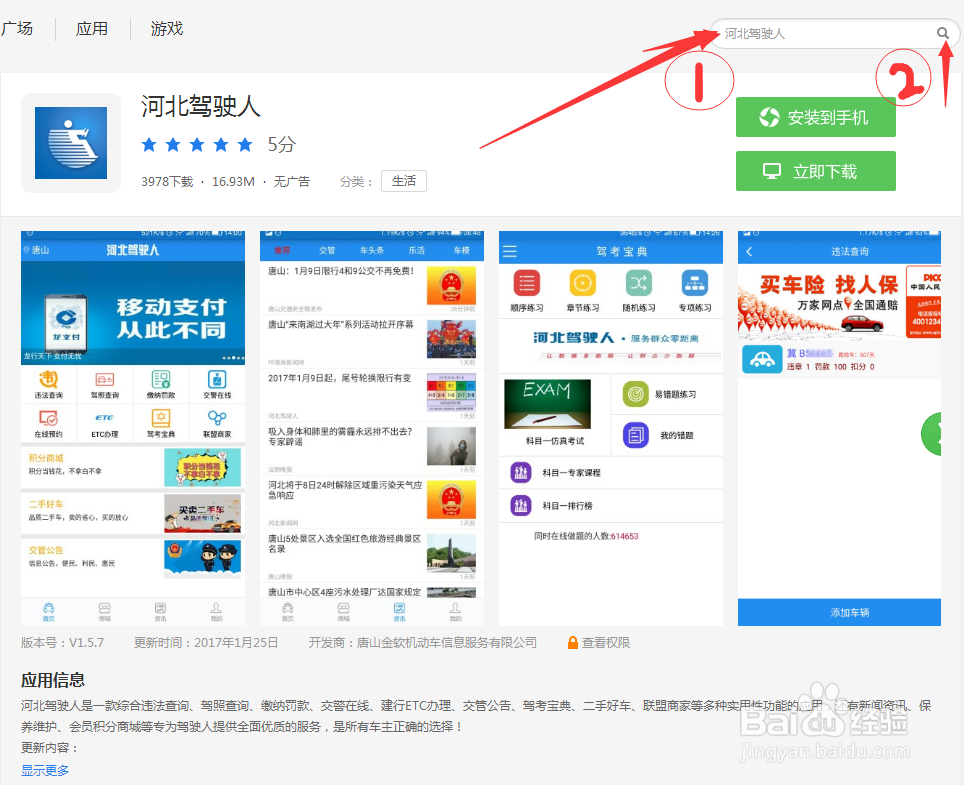Click the search magnifier icon
964x785 pixels.
pos(942,33)
